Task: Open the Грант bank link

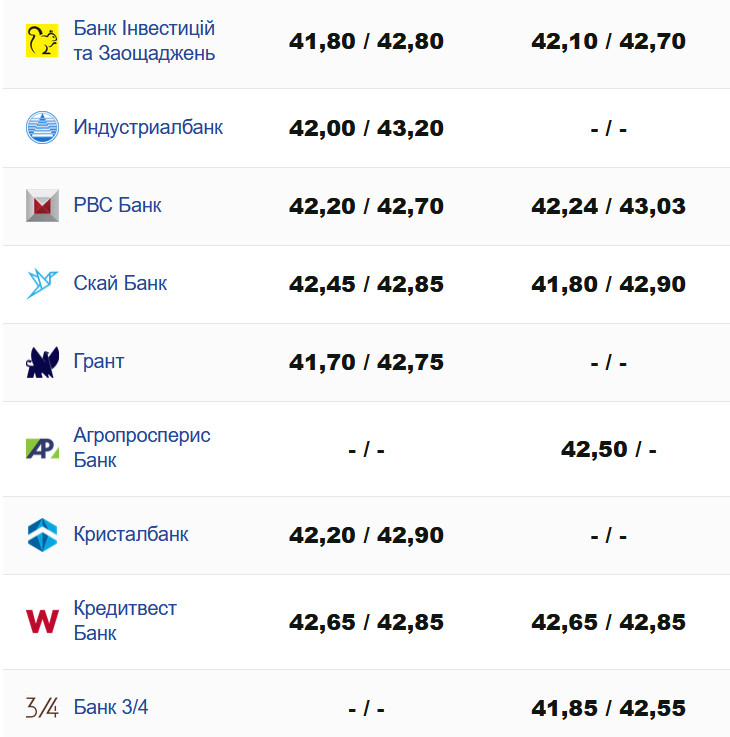Action: click(x=99, y=362)
